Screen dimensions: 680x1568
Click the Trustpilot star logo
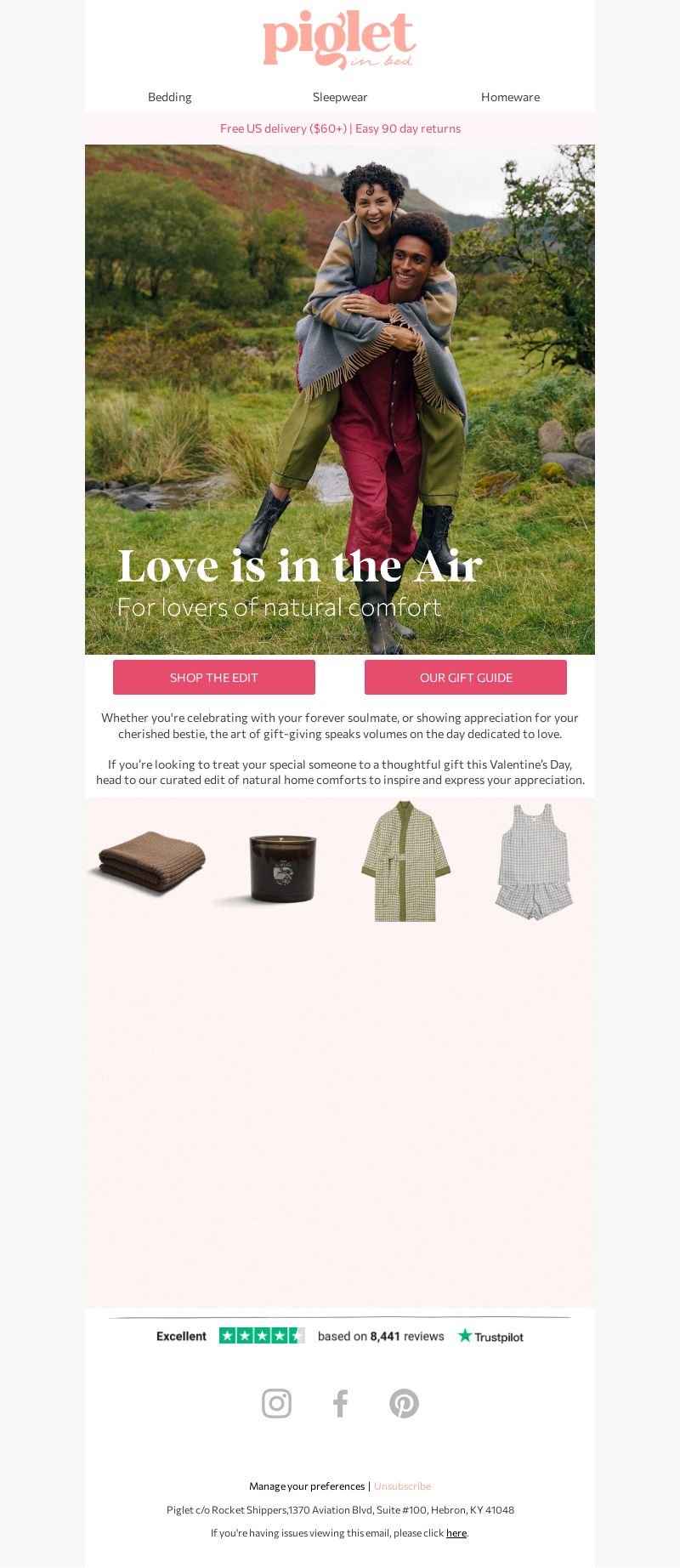pyautogui.click(x=490, y=1336)
